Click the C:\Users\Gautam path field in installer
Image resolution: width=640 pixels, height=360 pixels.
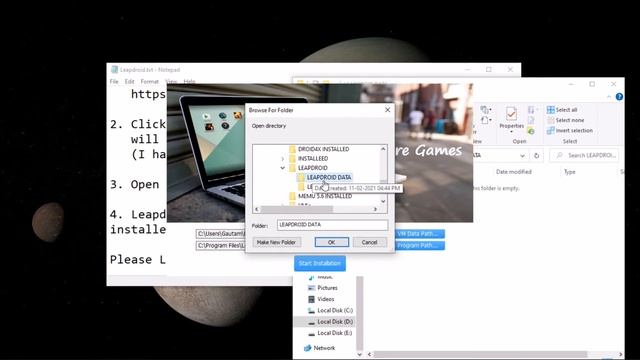220,234
